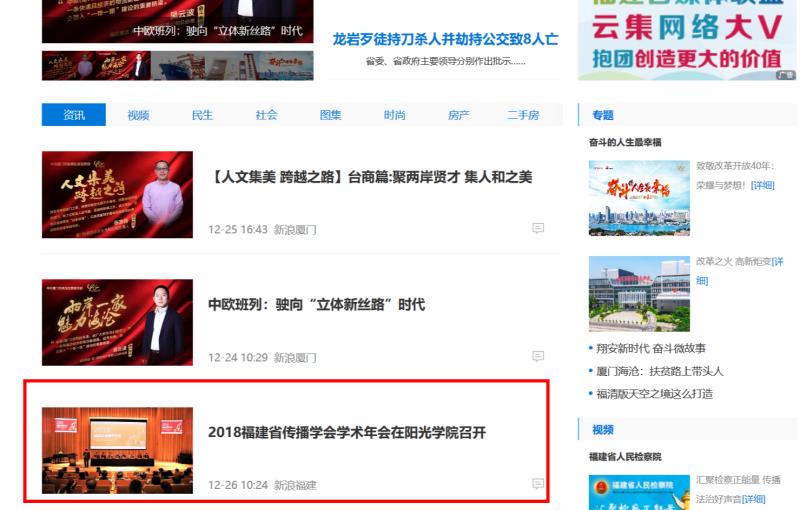Switch to the 民生 tab
The width and height of the screenshot is (800, 510).
click(202, 115)
